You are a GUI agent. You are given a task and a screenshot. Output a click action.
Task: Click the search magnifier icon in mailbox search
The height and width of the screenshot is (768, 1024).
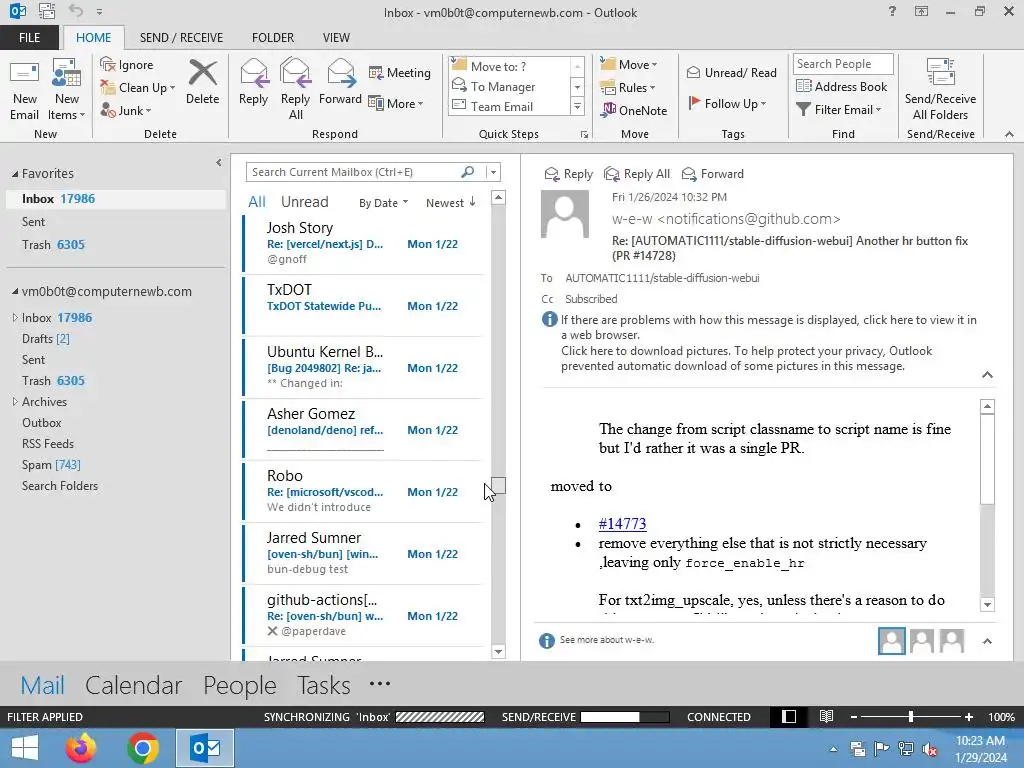point(468,172)
